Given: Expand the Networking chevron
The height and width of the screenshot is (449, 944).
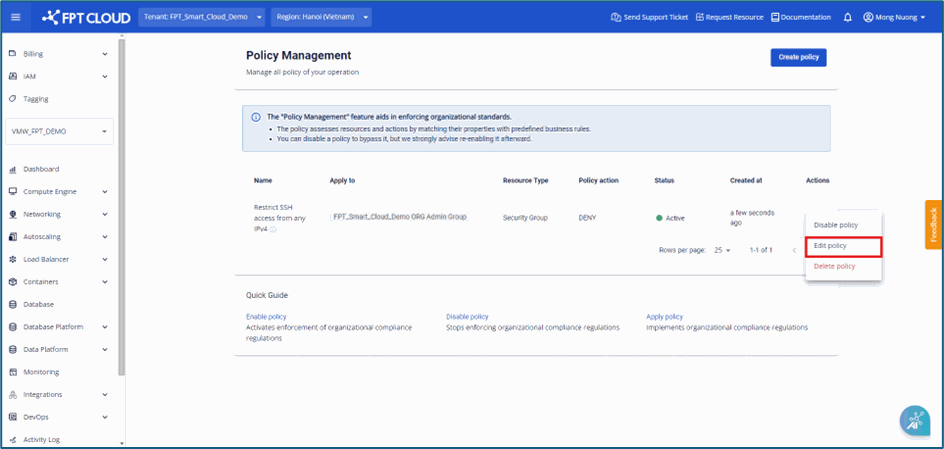Looking at the screenshot, I should [105, 214].
